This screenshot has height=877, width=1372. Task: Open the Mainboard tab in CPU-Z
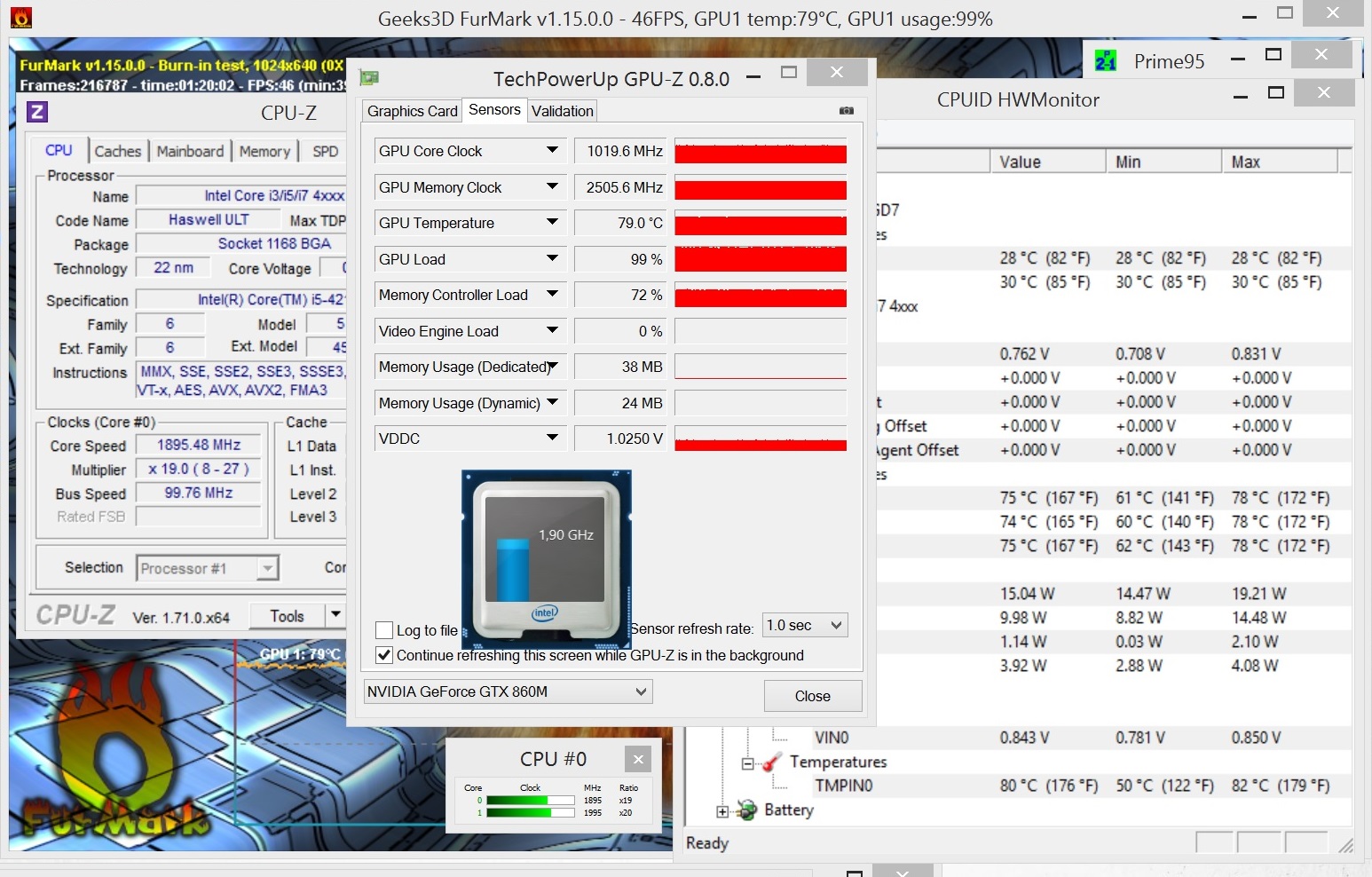click(x=191, y=152)
